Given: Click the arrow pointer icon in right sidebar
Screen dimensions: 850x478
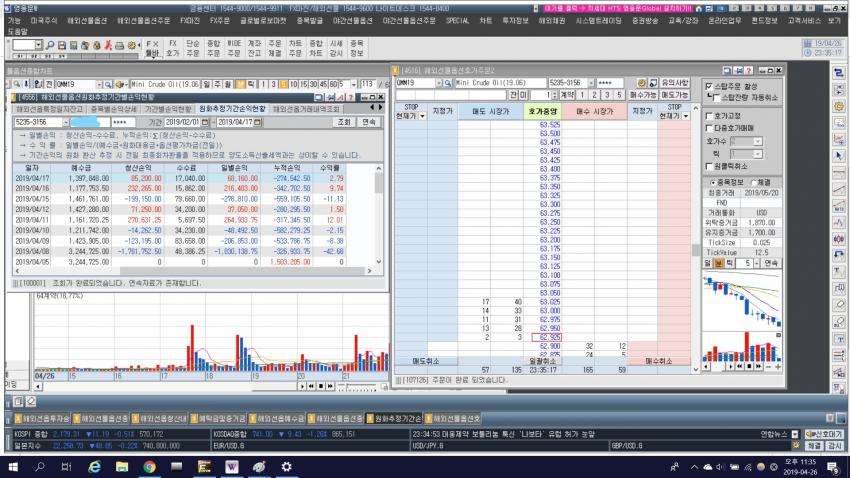Looking at the screenshot, I should click(x=839, y=156).
